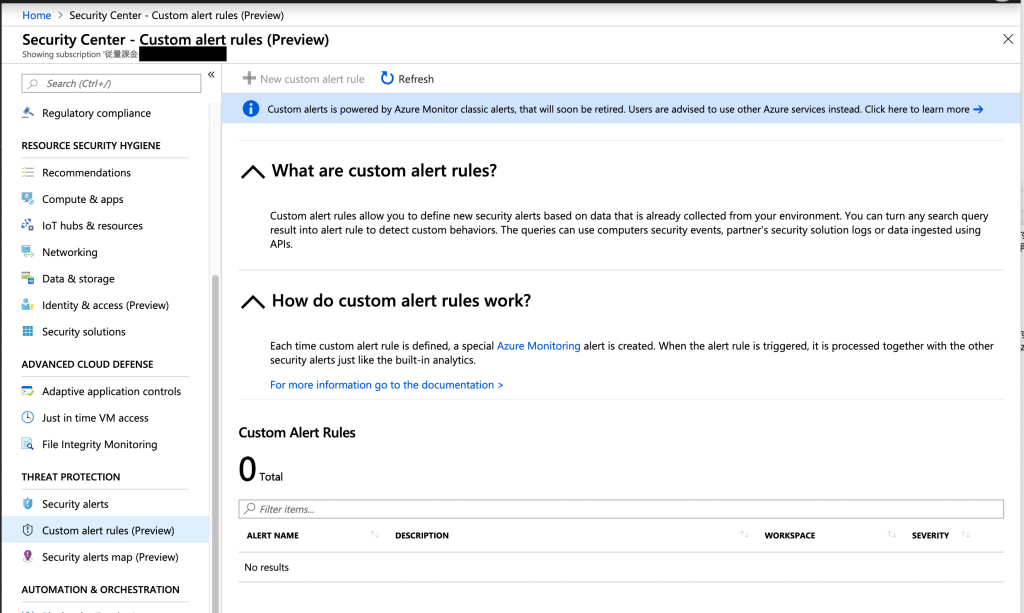Viewport: 1024px width, 613px height.
Task: Sort by Severity column arrows
Action: (965, 535)
